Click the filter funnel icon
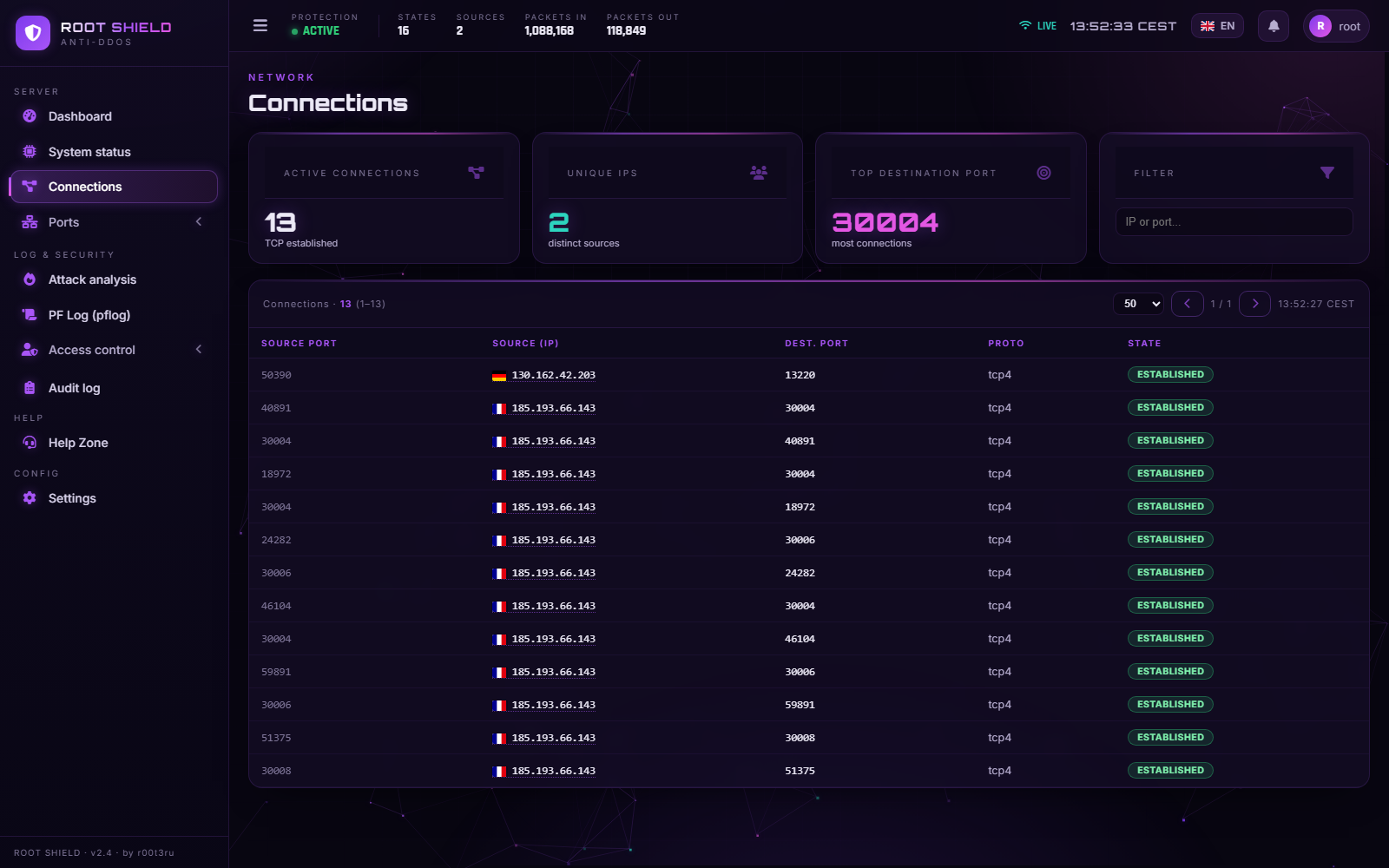Image resolution: width=1389 pixels, height=868 pixels. (1327, 173)
